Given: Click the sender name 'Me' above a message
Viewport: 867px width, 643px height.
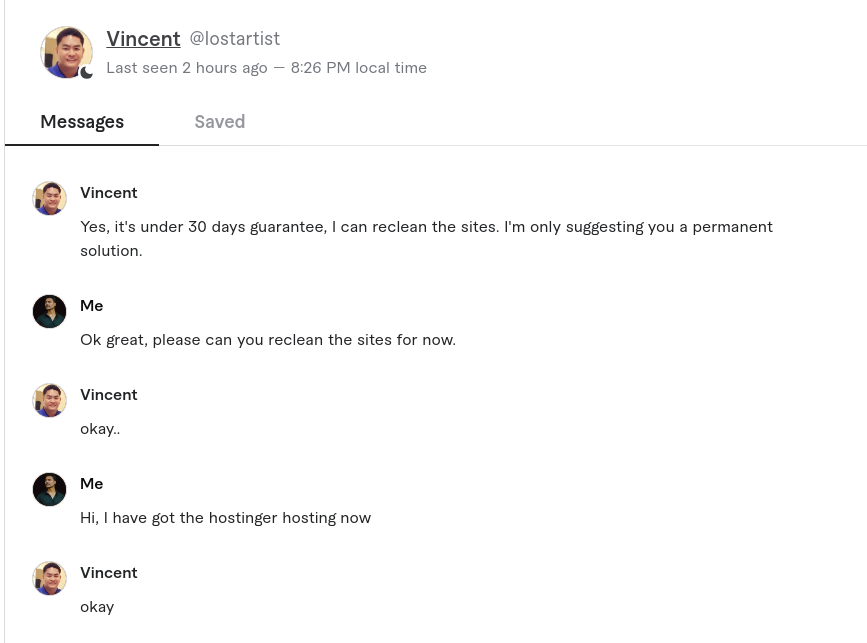Looking at the screenshot, I should 91,306.
